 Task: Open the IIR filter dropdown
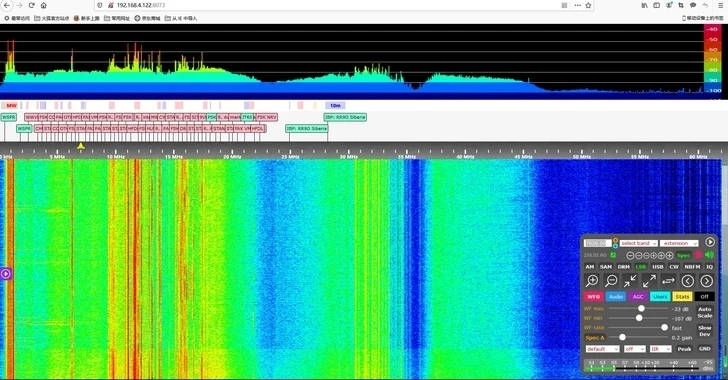pos(660,349)
